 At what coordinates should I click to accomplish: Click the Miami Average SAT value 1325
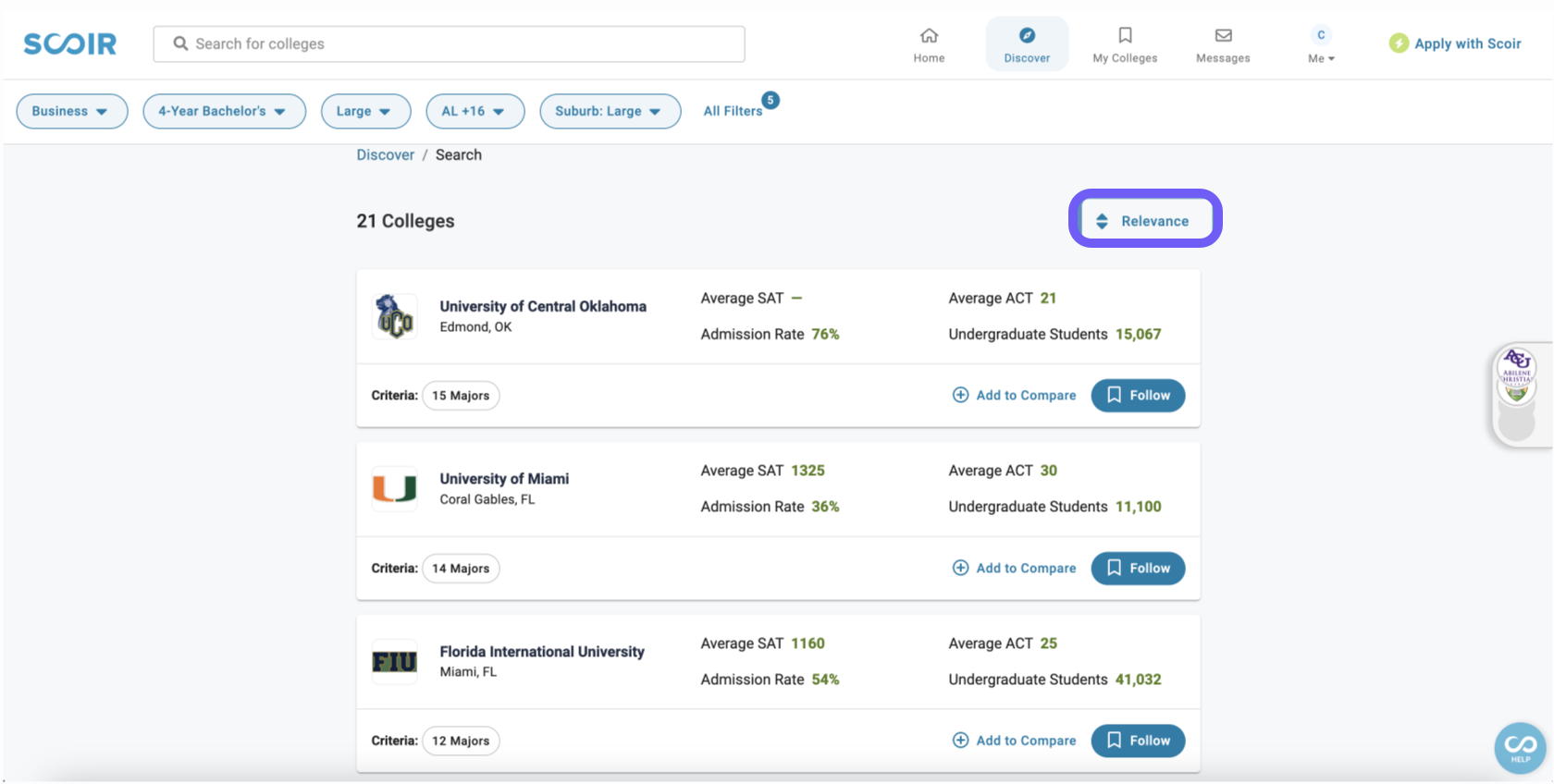pos(808,470)
